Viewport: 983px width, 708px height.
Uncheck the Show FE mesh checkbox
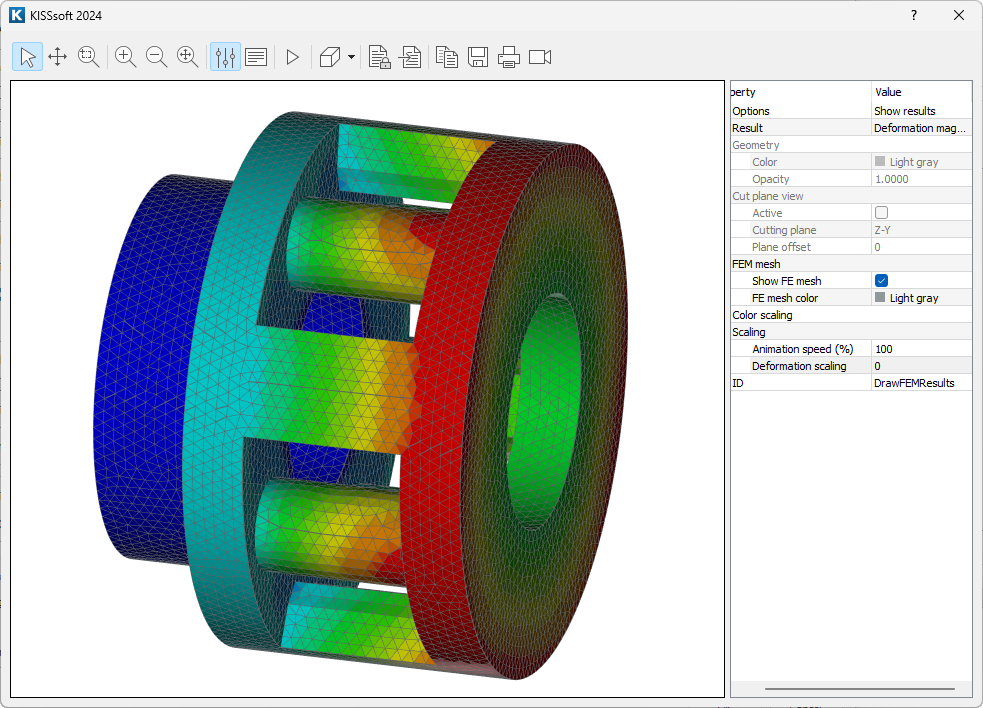[881, 281]
